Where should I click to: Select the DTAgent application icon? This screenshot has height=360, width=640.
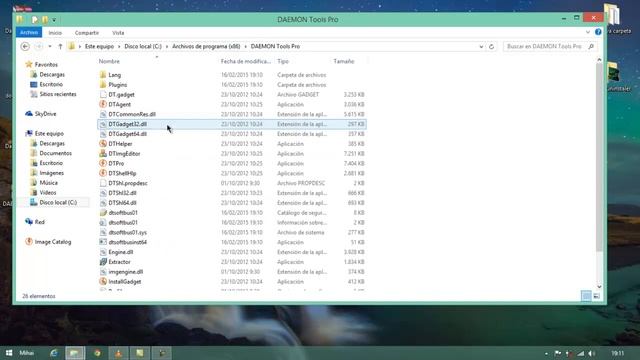(x=103, y=104)
